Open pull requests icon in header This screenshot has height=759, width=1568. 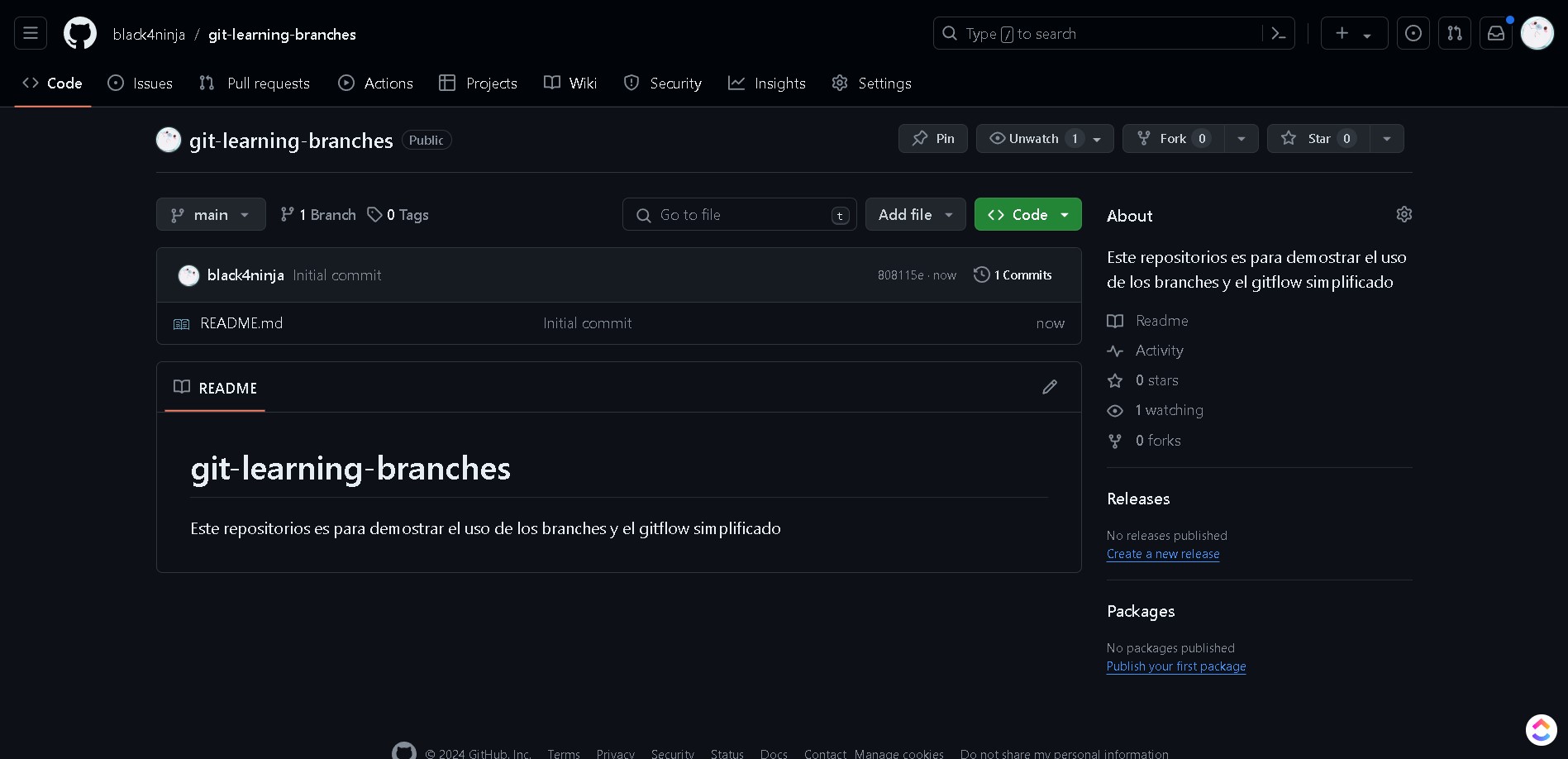tap(1454, 33)
